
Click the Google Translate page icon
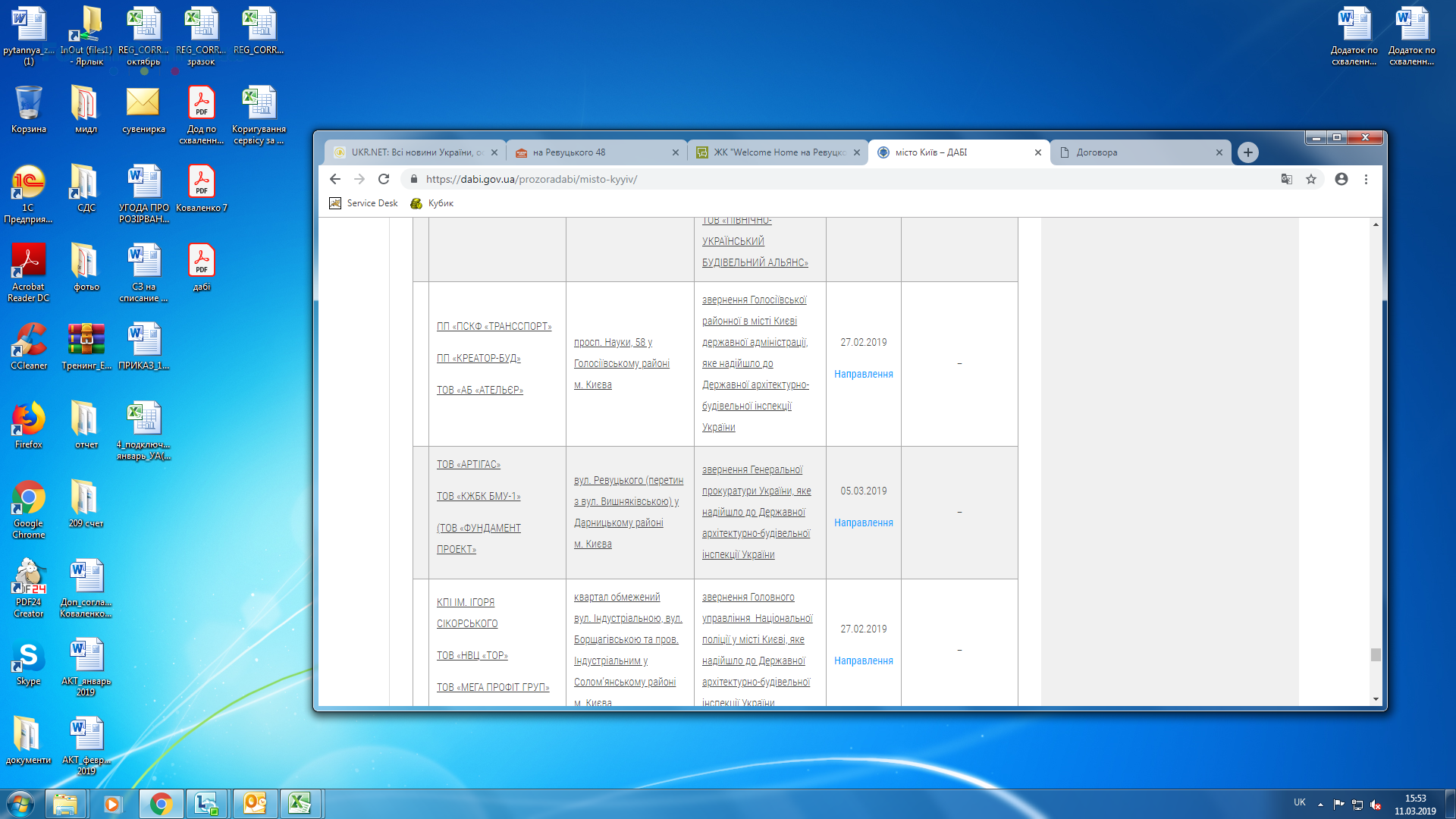(1287, 179)
